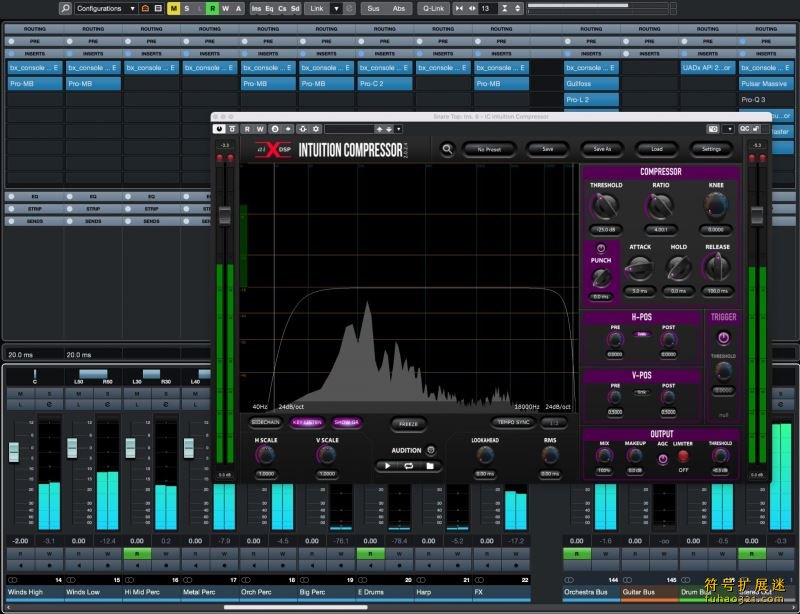This screenshot has height=614, width=800.
Task: Click the Audition folder icon
Action: [x=430, y=466]
